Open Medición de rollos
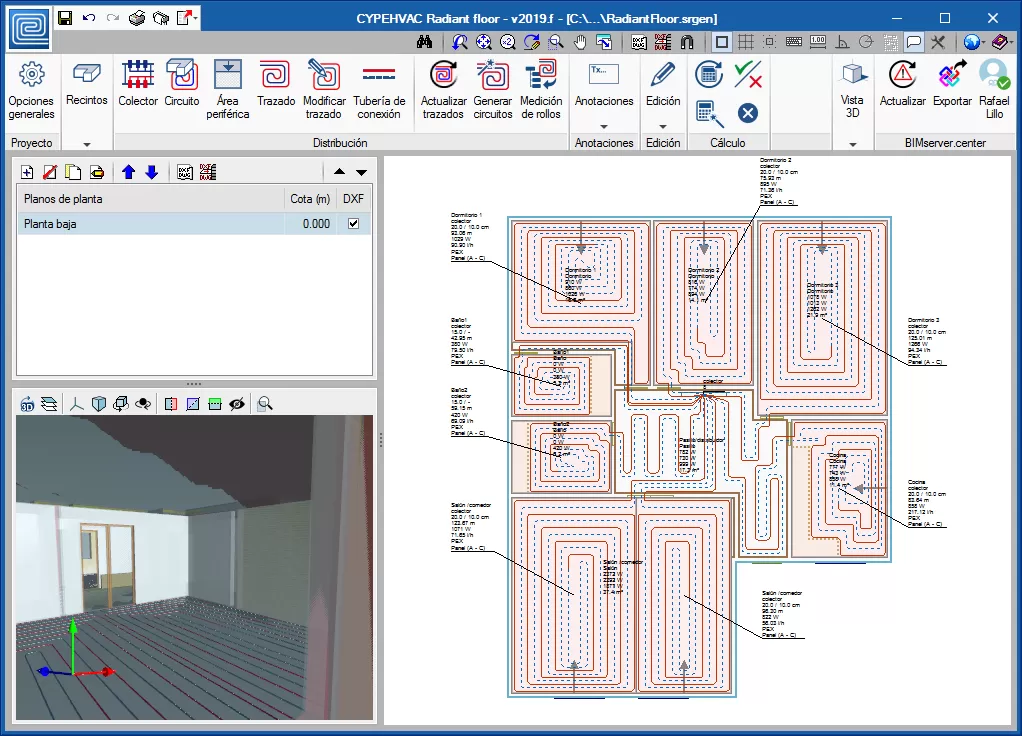Image resolution: width=1022 pixels, height=736 pixels. (x=541, y=88)
